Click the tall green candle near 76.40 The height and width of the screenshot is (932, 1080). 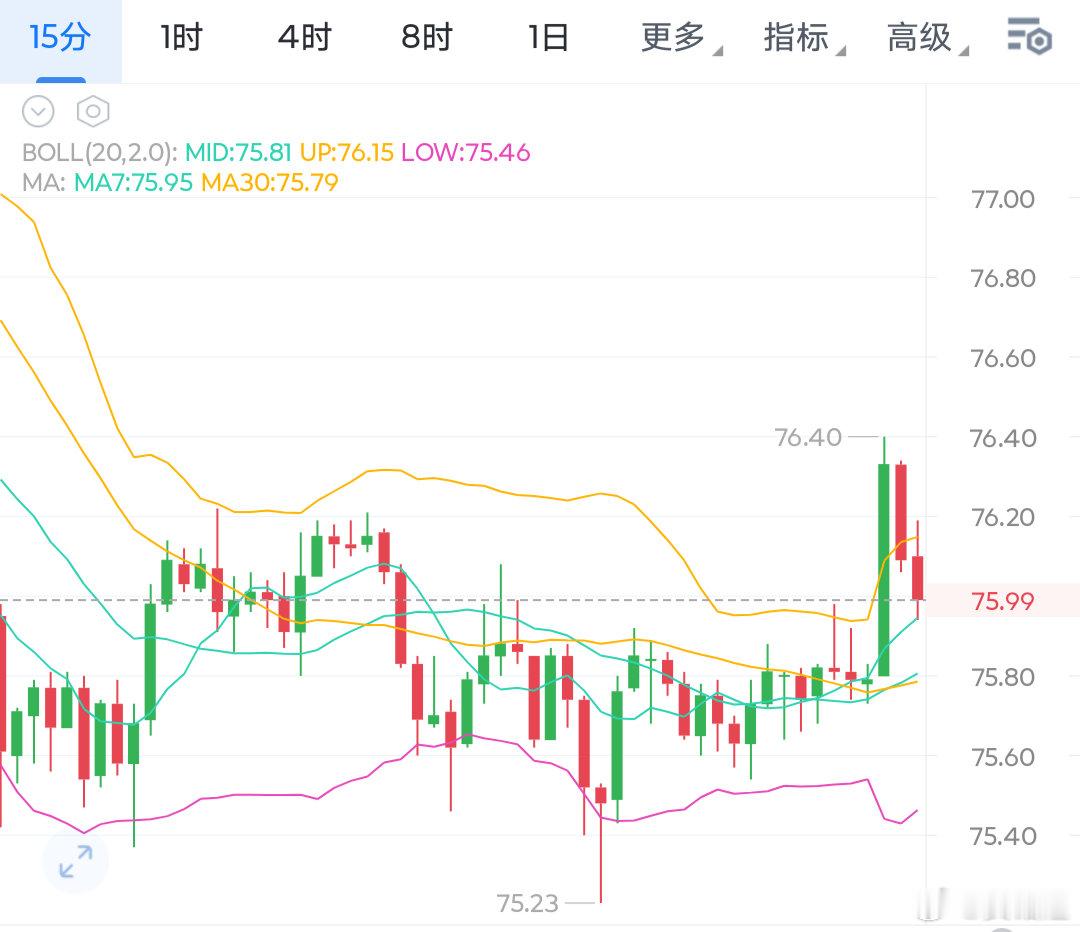click(x=884, y=570)
